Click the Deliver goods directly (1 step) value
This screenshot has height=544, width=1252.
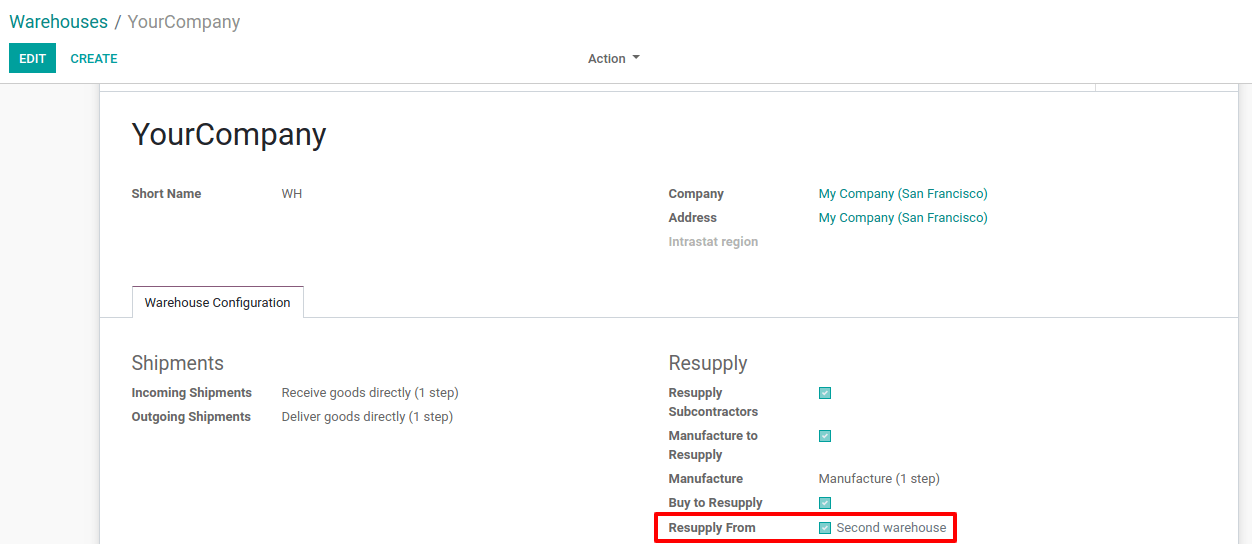point(367,417)
